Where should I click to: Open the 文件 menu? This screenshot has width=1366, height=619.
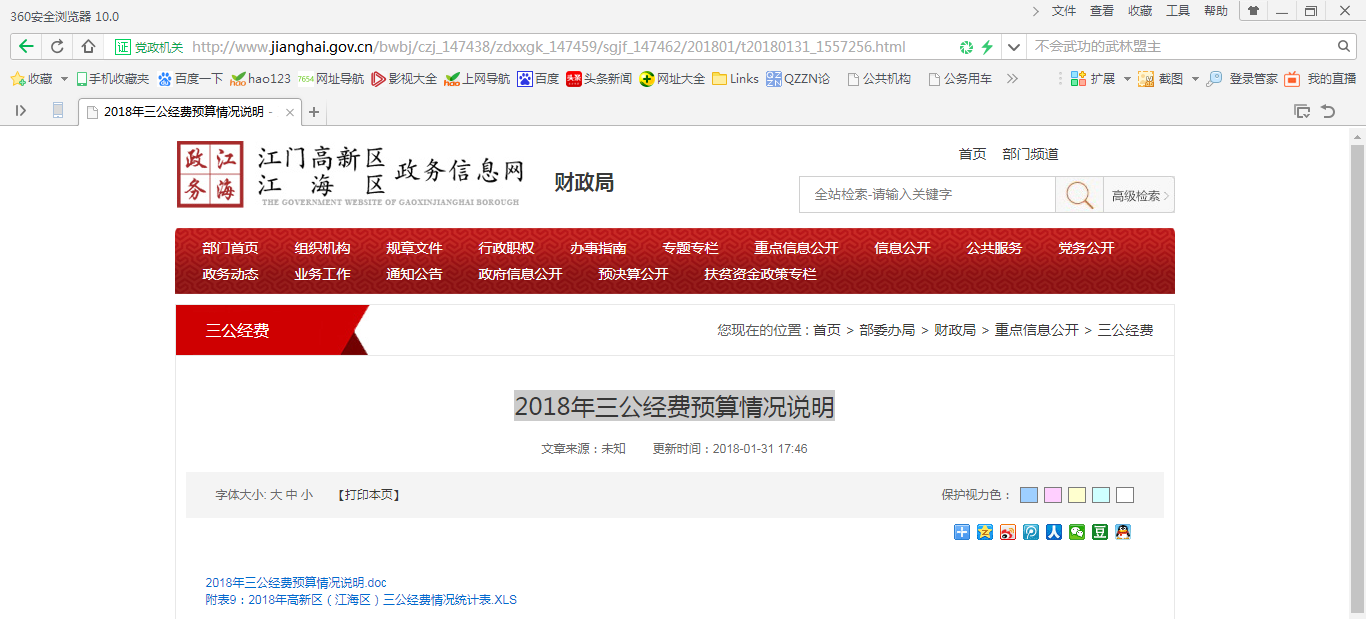click(x=1064, y=11)
